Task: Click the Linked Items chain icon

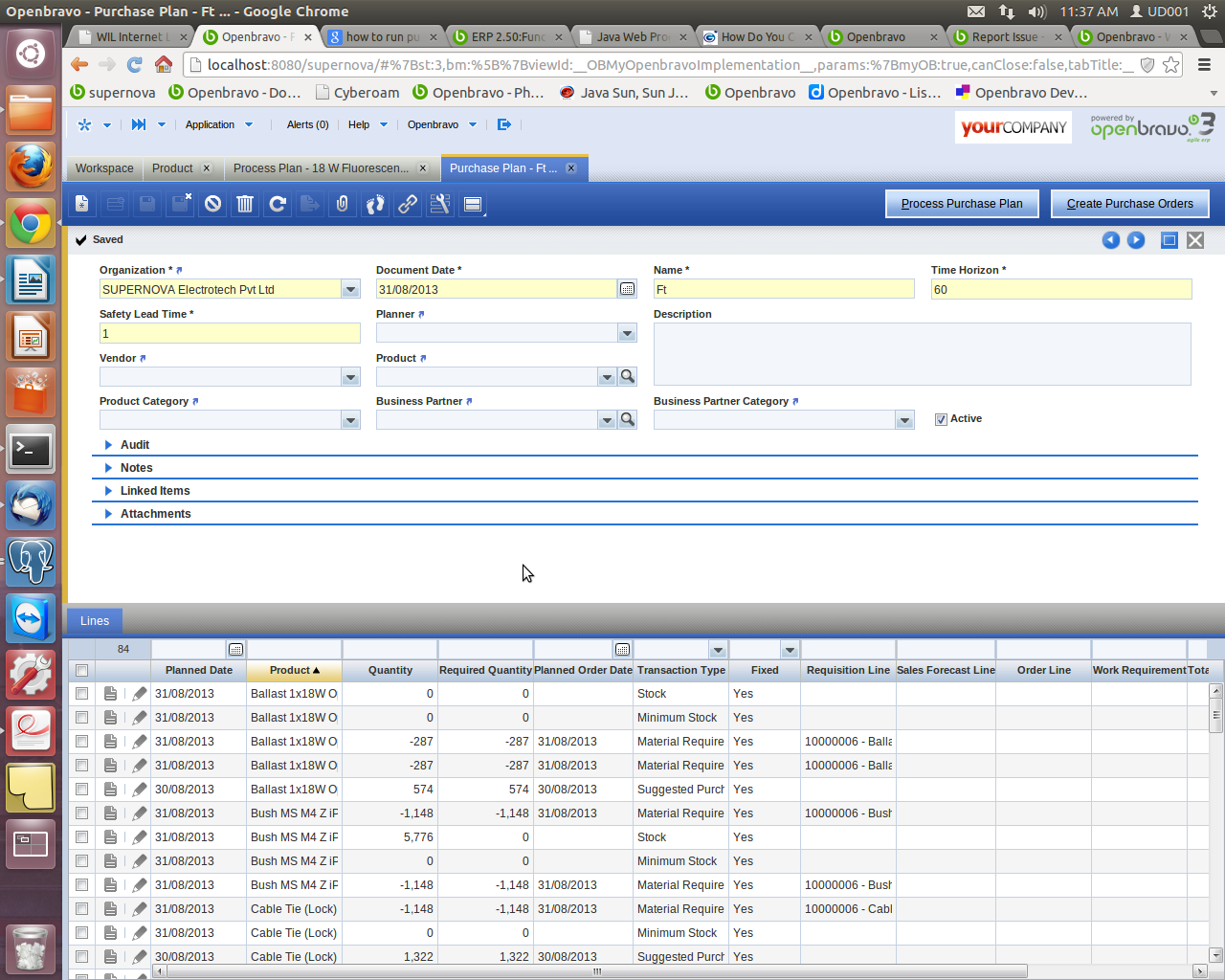Action: click(x=408, y=204)
